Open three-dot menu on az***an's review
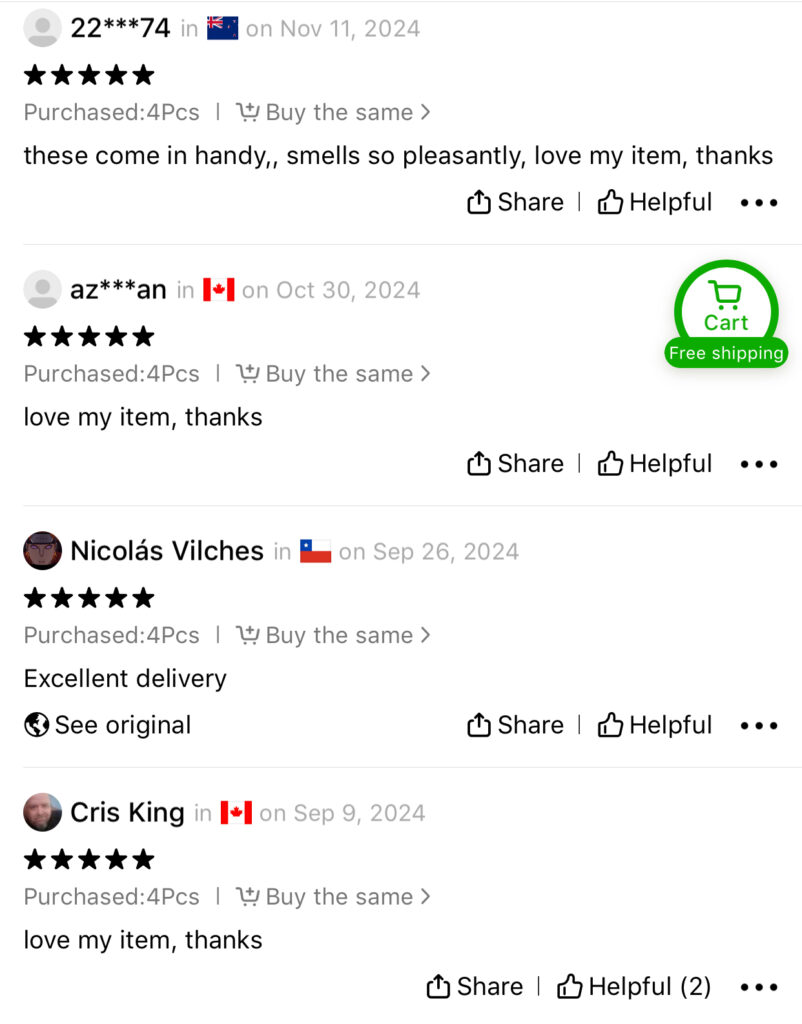 tap(759, 464)
